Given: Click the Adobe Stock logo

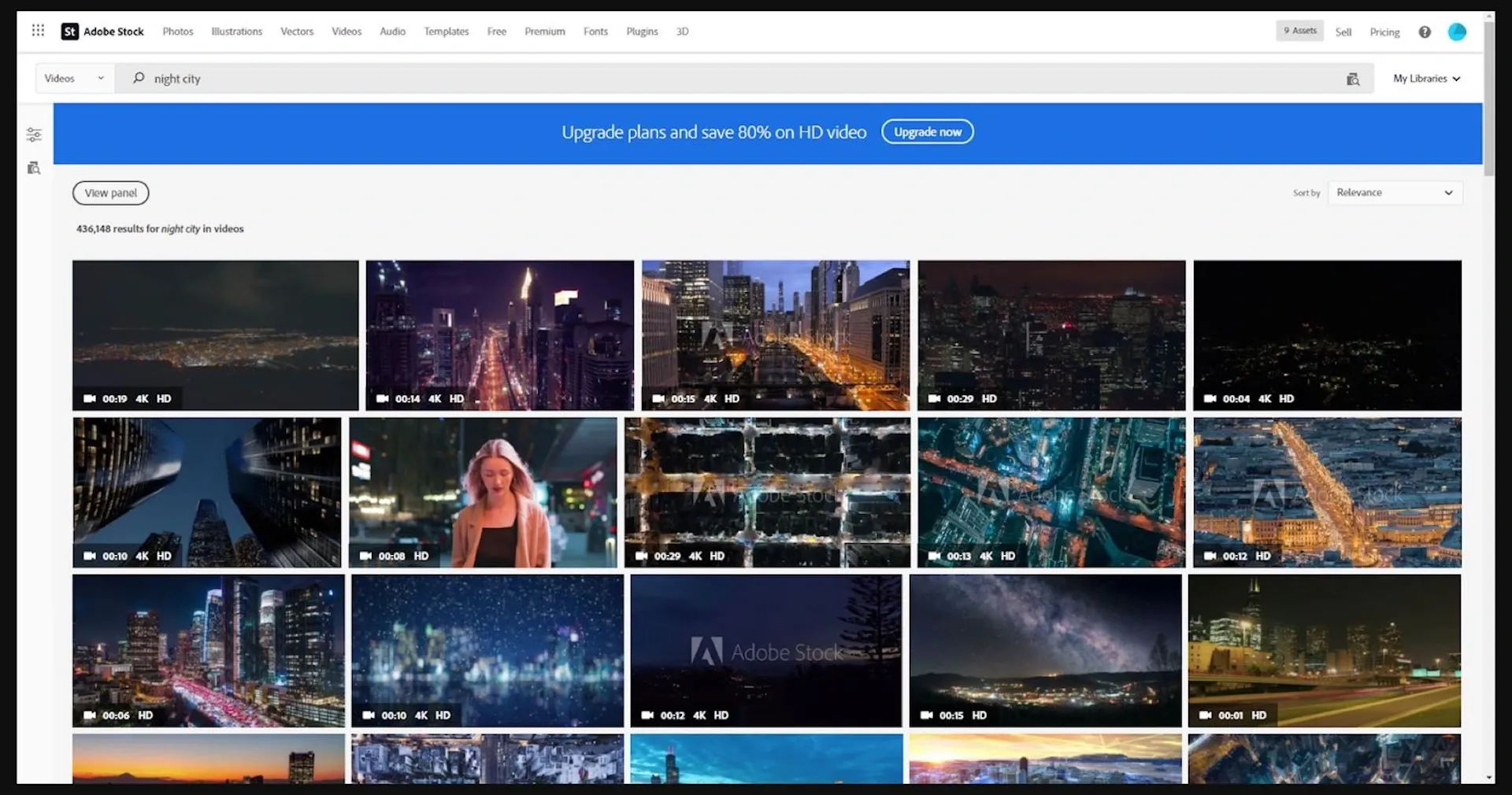Looking at the screenshot, I should point(102,31).
